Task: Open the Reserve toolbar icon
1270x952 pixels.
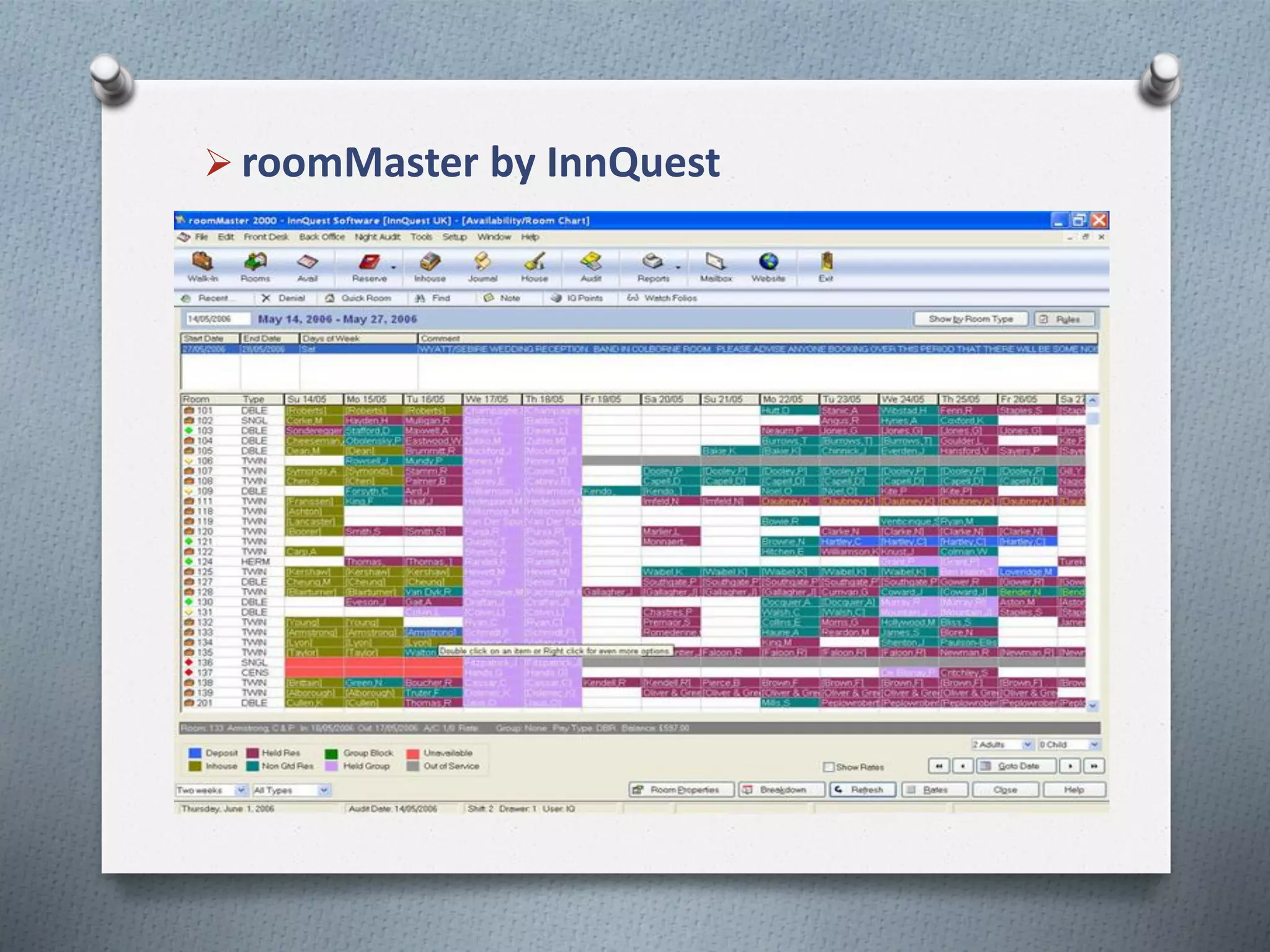Action: tap(370, 263)
